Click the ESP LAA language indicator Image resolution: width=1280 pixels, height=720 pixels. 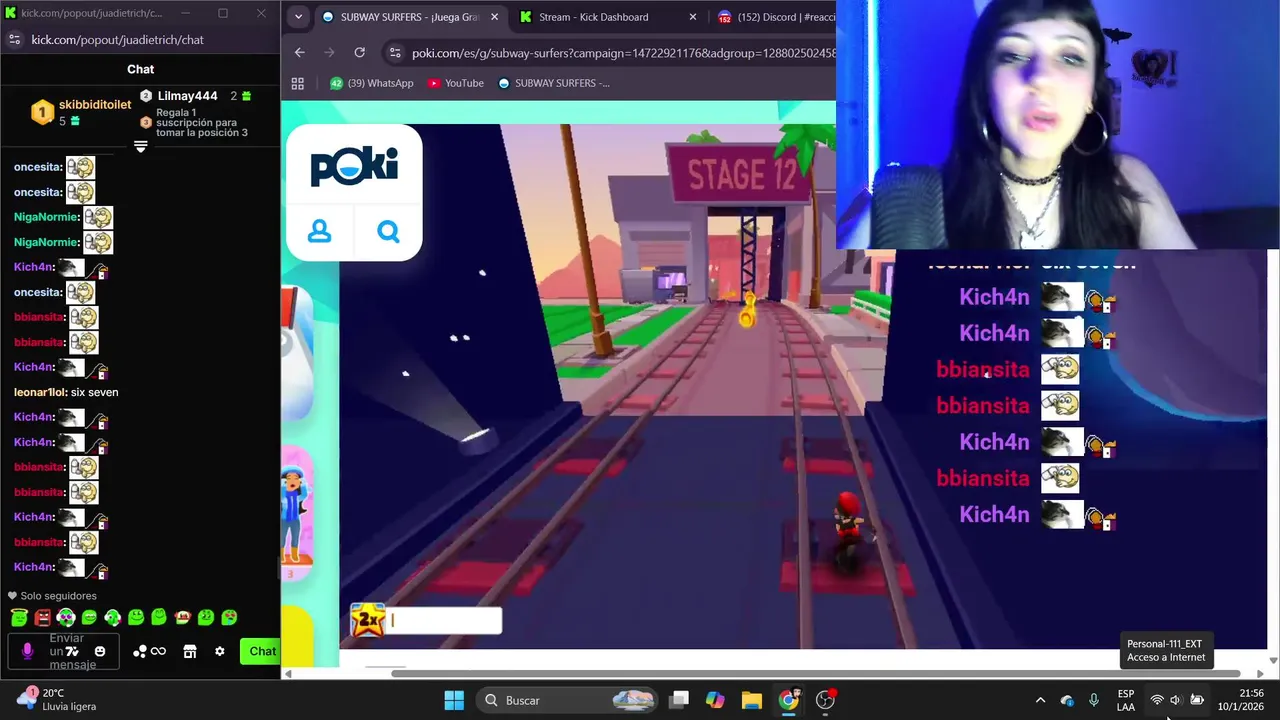click(x=1126, y=700)
